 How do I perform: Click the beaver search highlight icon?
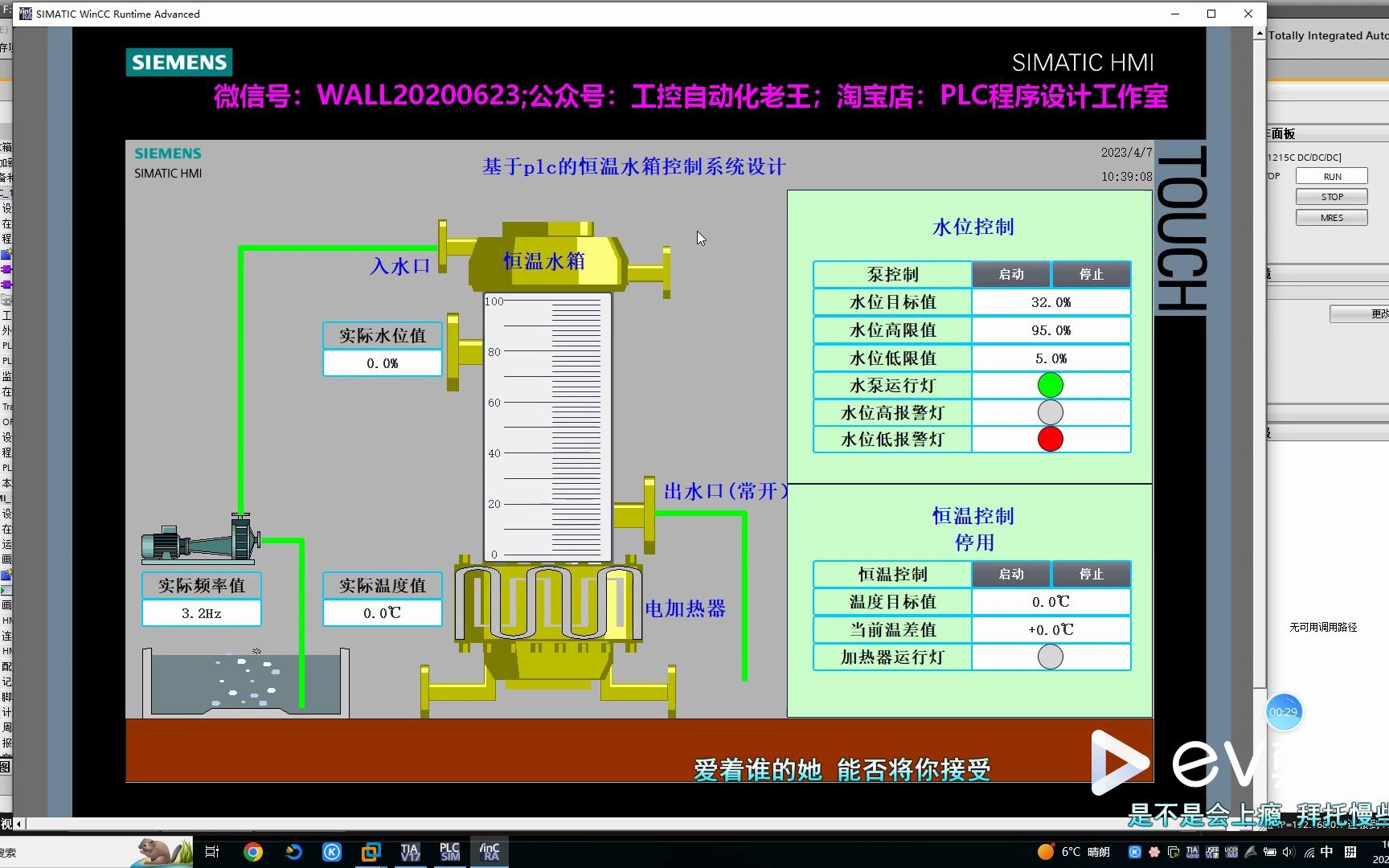click(163, 852)
